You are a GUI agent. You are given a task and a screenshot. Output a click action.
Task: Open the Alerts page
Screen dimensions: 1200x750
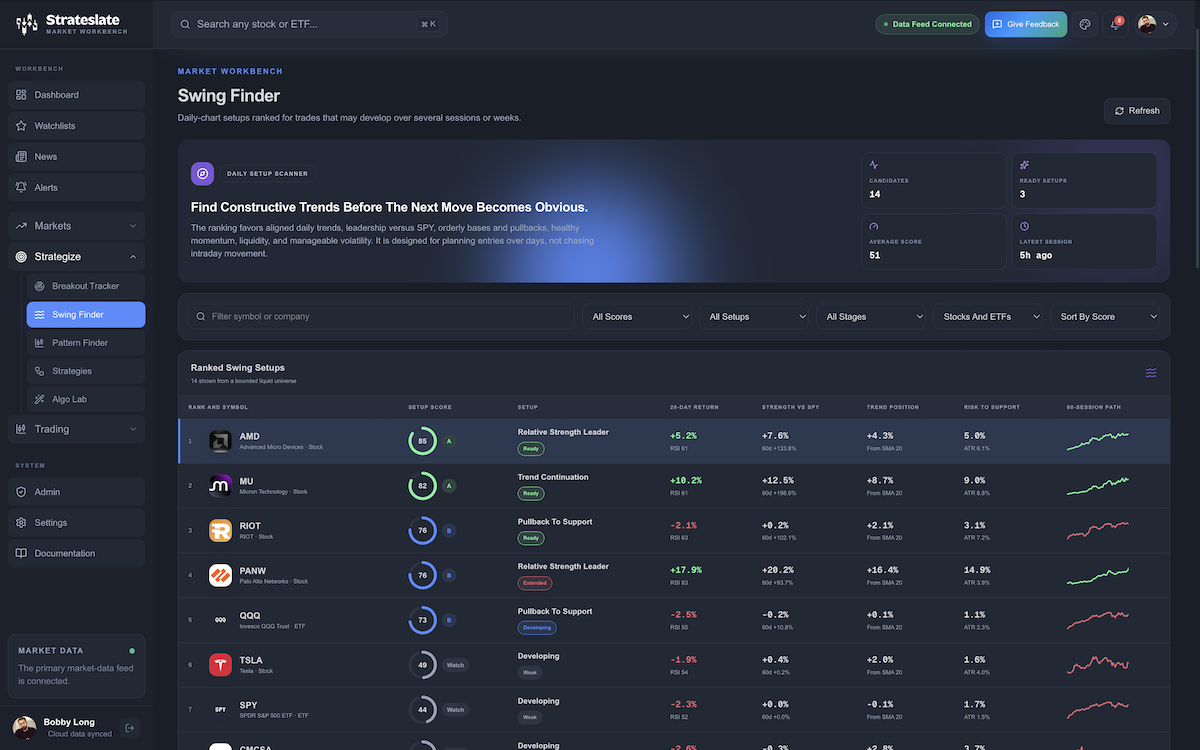[77, 188]
